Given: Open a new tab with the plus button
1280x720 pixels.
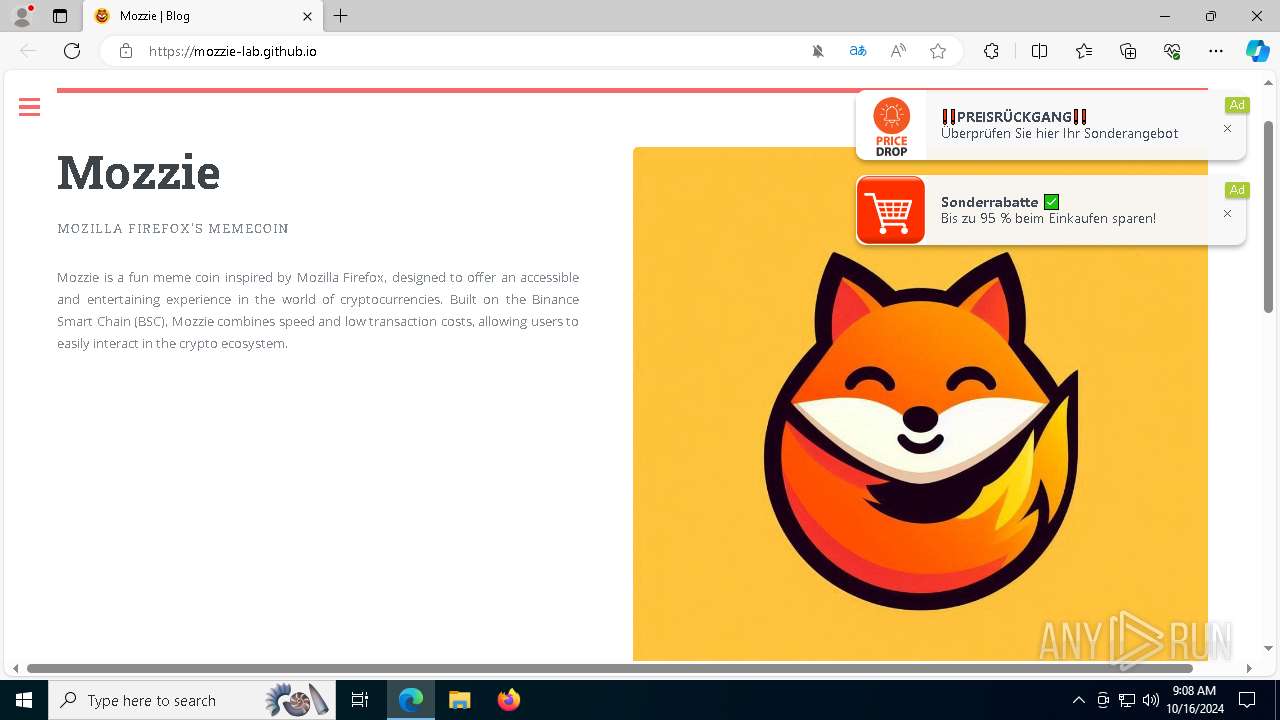Looking at the screenshot, I should tap(341, 16).
